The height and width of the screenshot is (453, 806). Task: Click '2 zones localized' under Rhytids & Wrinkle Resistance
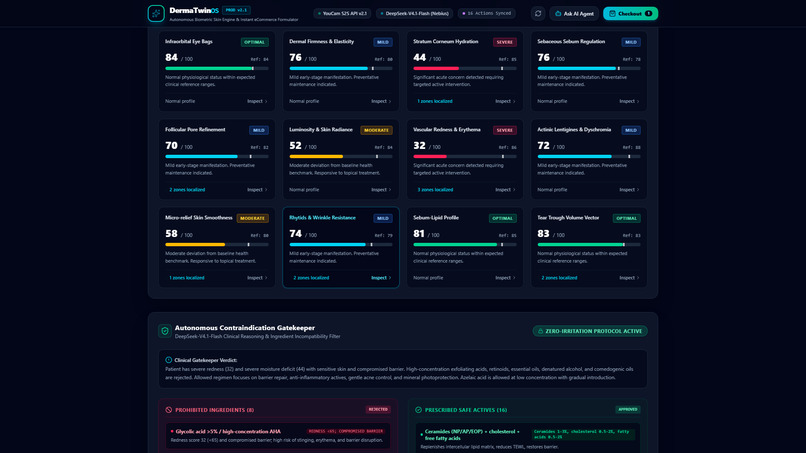coord(311,278)
